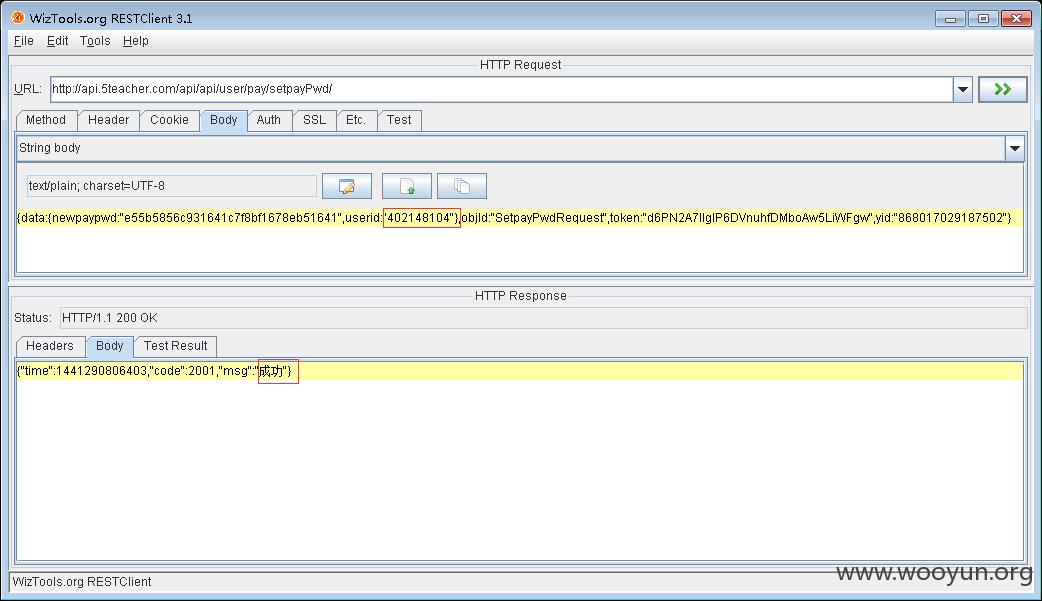Switch to the Cookie tab
This screenshot has width=1042, height=601.
pyautogui.click(x=169, y=120)
